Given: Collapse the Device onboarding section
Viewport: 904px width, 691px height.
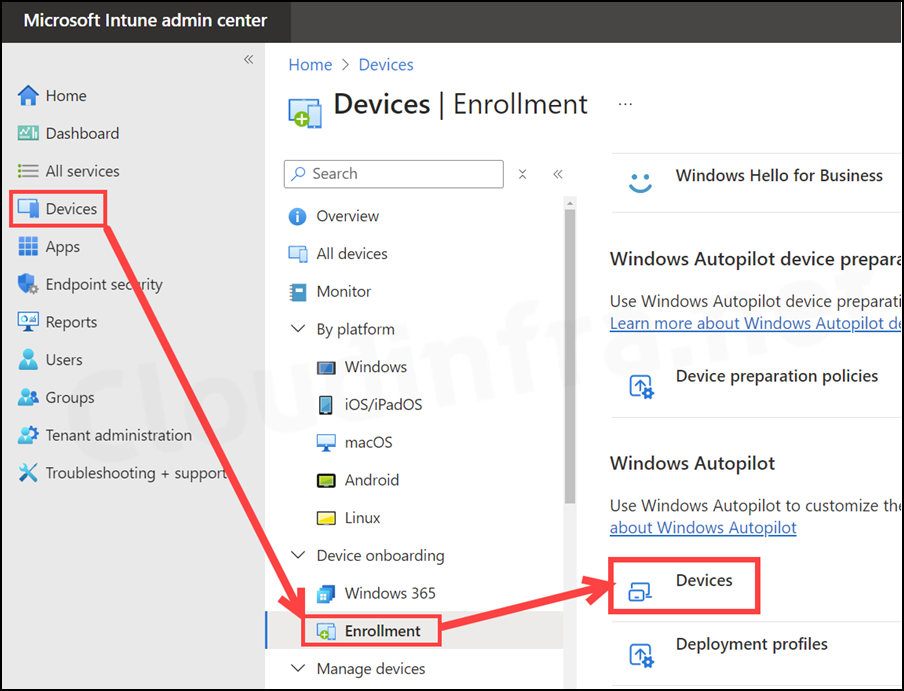Looking at the screenshot, I should click(x=298, y=556).
